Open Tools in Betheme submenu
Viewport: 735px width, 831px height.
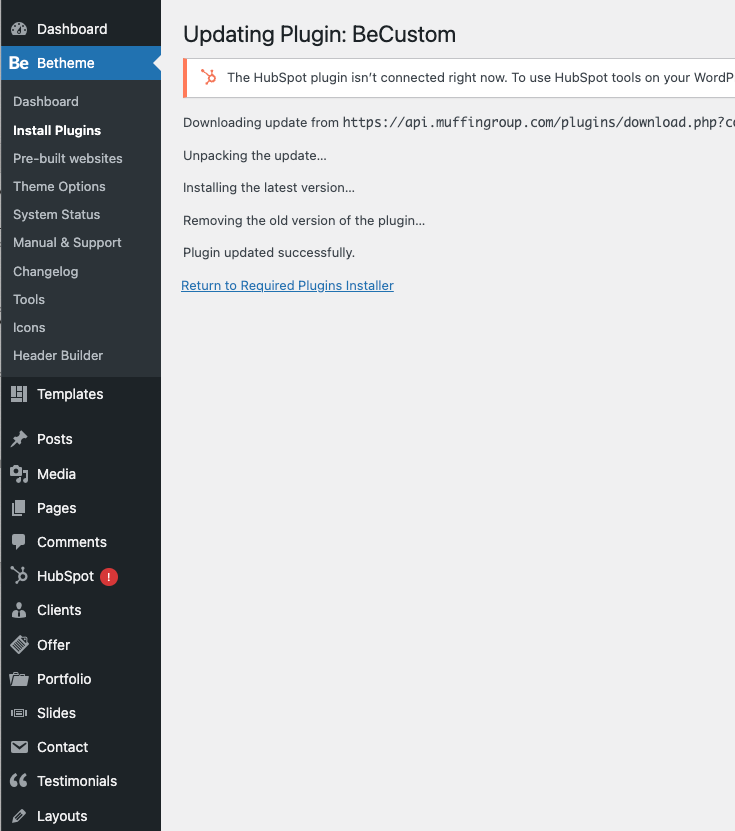coord(29,299)
